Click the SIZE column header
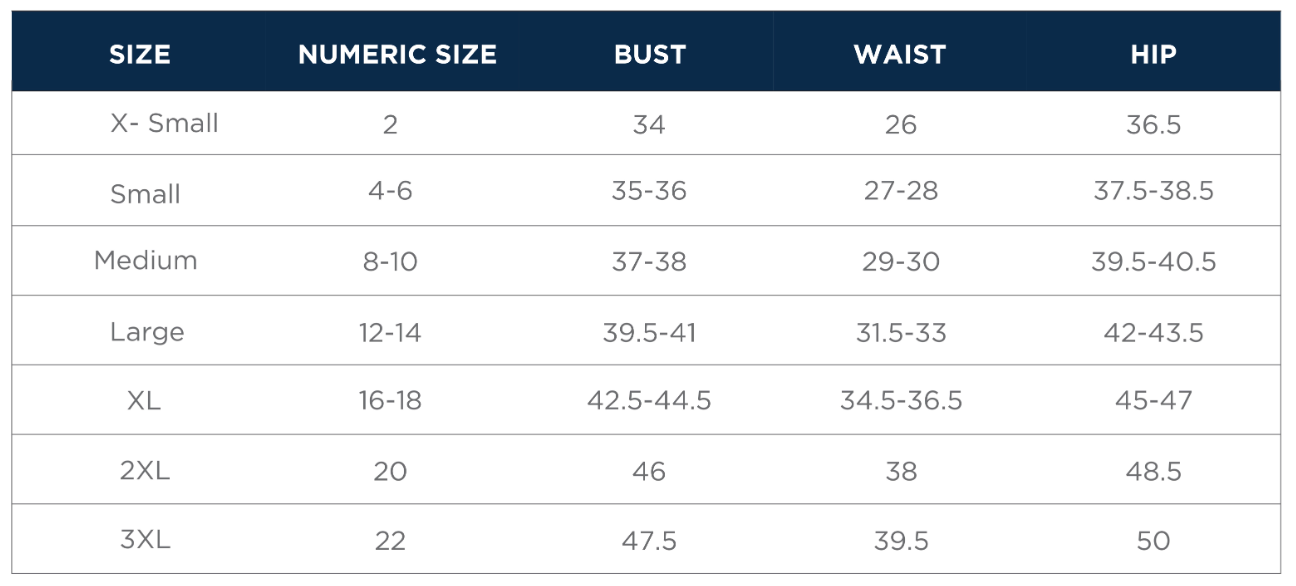This screenshot has width=1296, height=586. (x=140, y=54)
